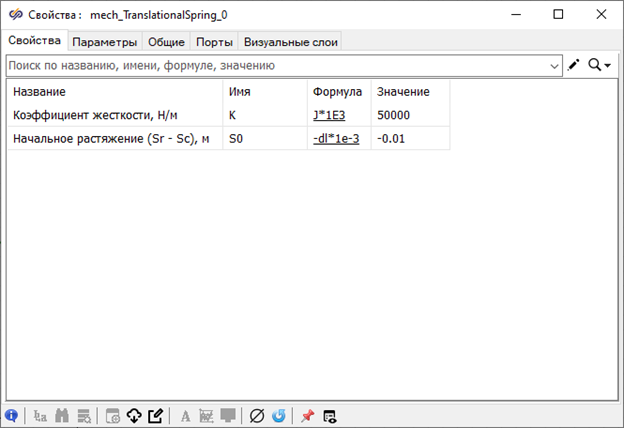Click the letter A font icon

click(185, 415)
